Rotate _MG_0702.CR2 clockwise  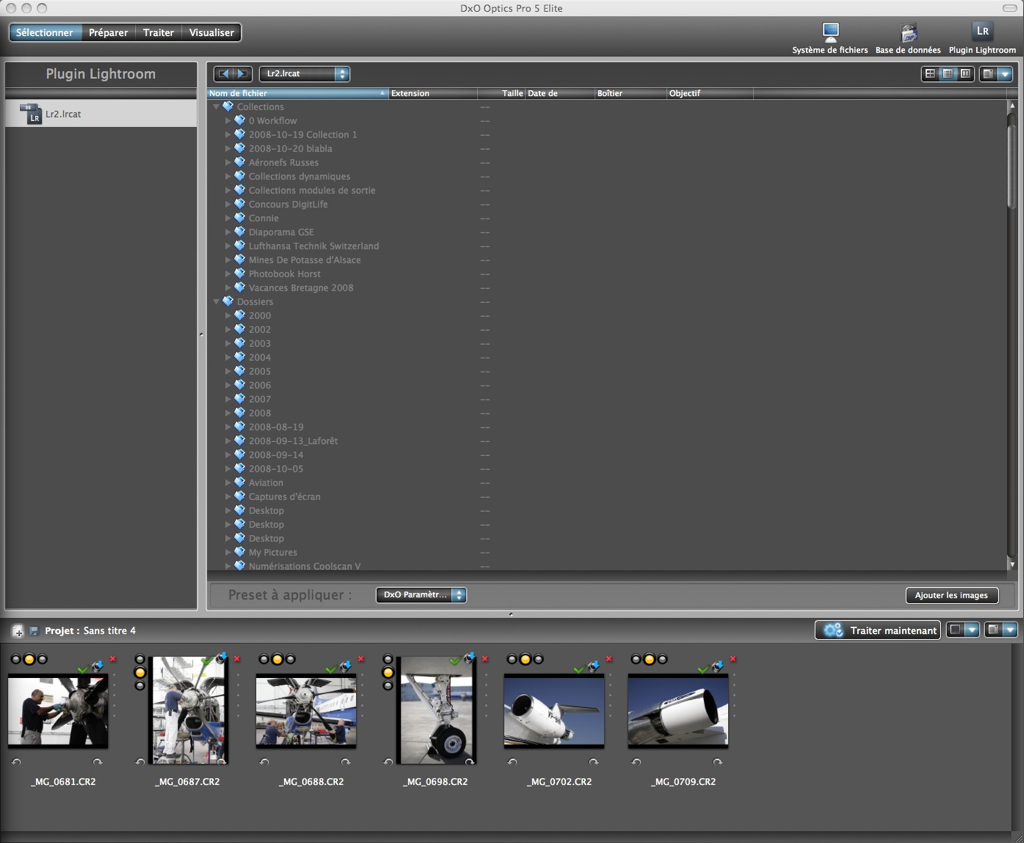(594, 761)
